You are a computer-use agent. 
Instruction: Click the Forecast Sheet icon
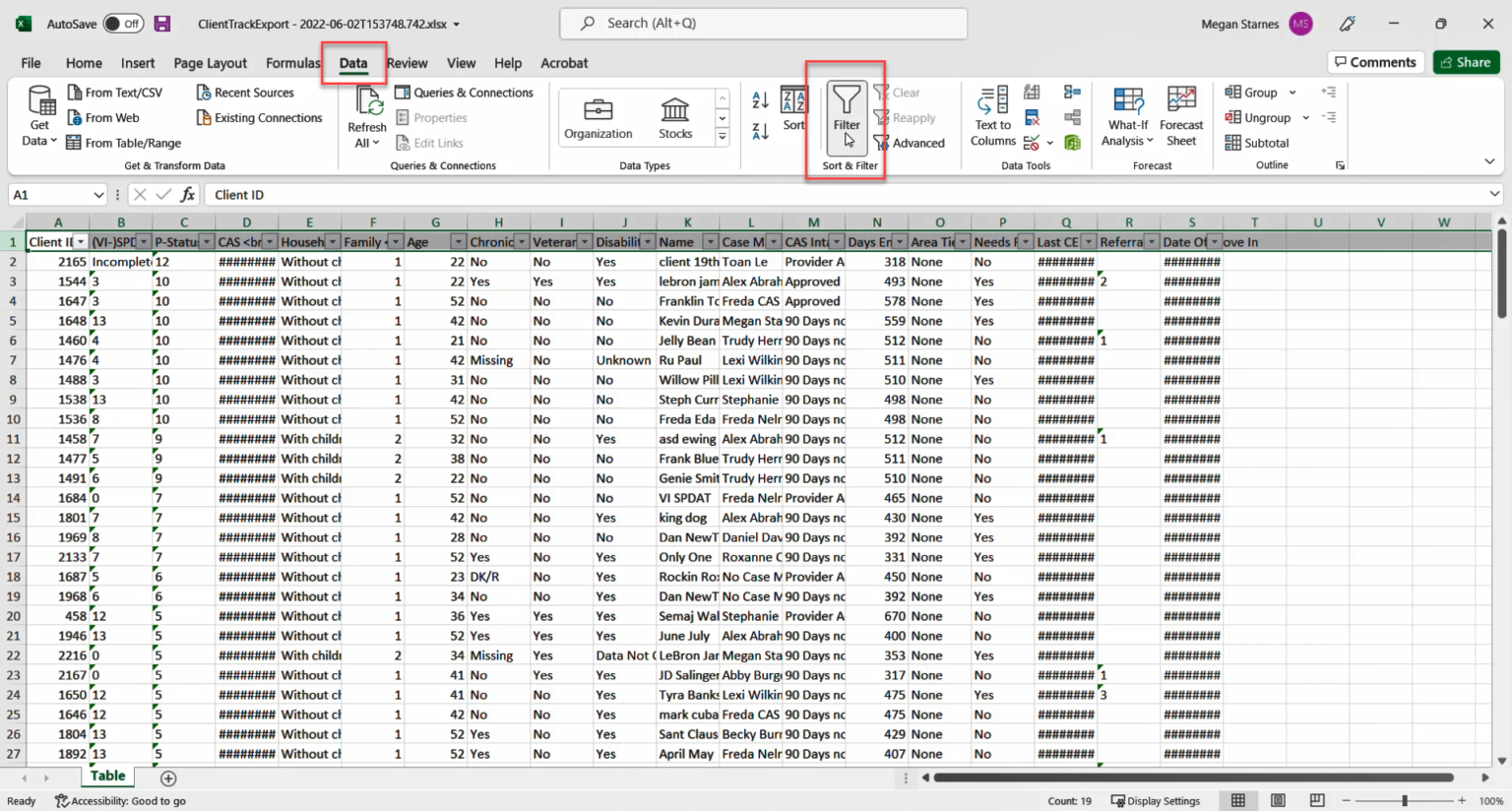1180,116
